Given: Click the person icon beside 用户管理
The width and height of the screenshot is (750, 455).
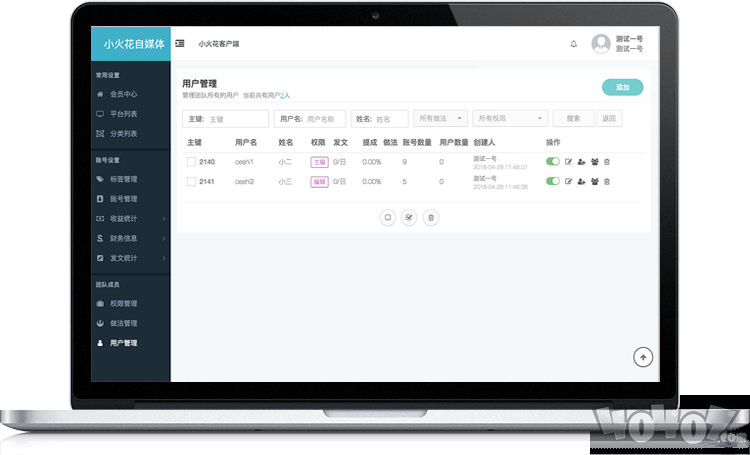Looking at the screenshot, I should pos(100,343).
